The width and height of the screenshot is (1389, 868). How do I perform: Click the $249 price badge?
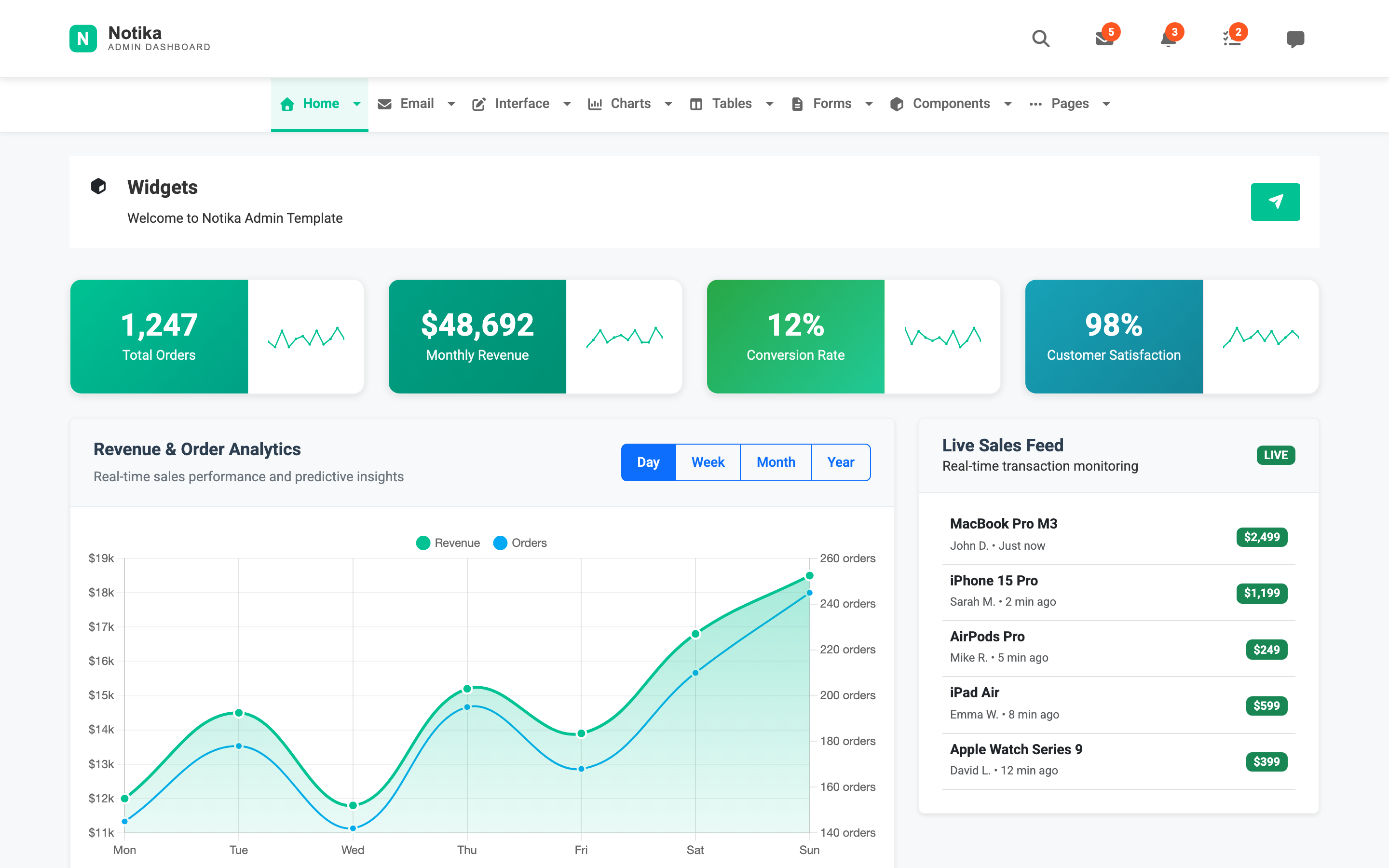(1266, 650)
